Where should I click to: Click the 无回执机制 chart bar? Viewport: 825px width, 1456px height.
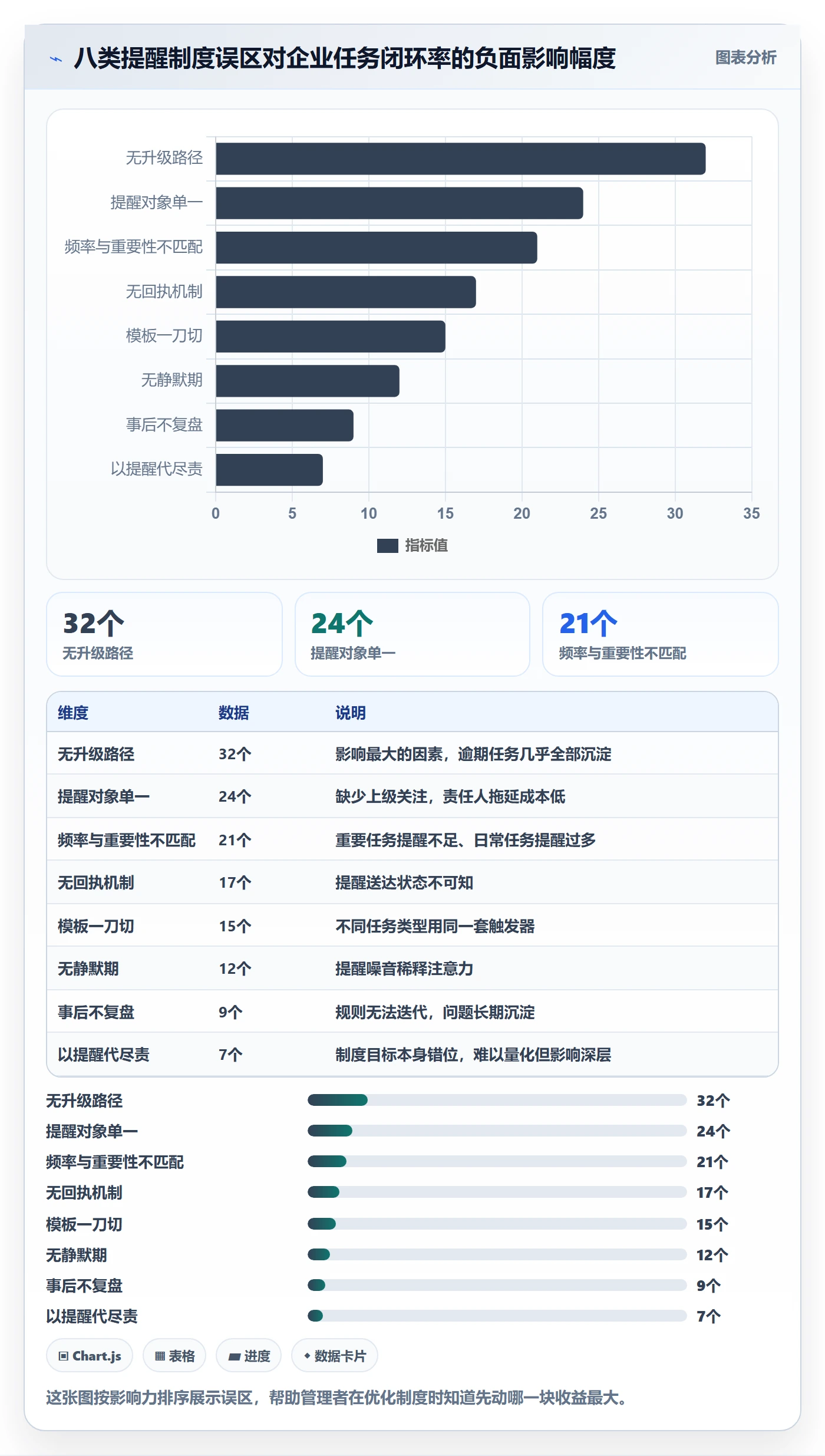coord(345,292)
